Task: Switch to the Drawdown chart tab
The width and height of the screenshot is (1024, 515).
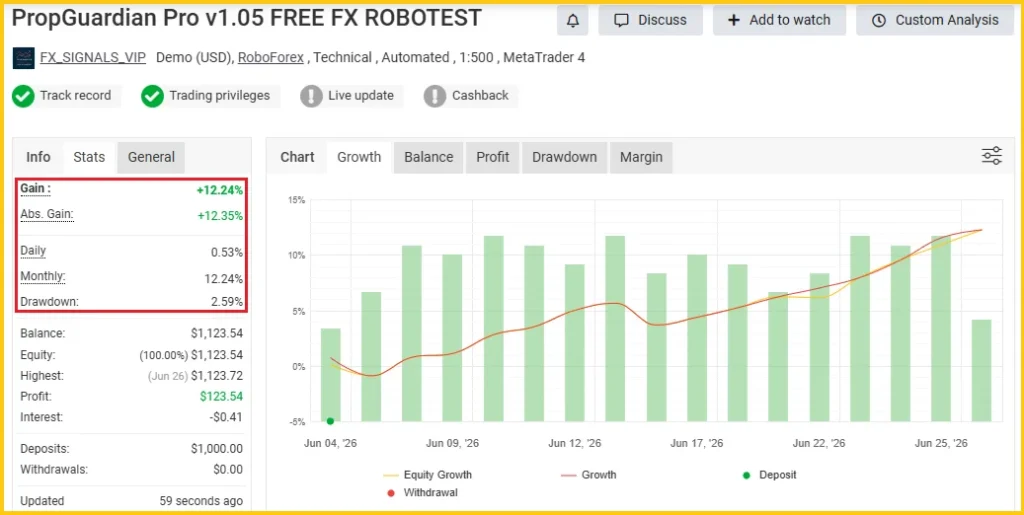Action: tap(564, 157)
